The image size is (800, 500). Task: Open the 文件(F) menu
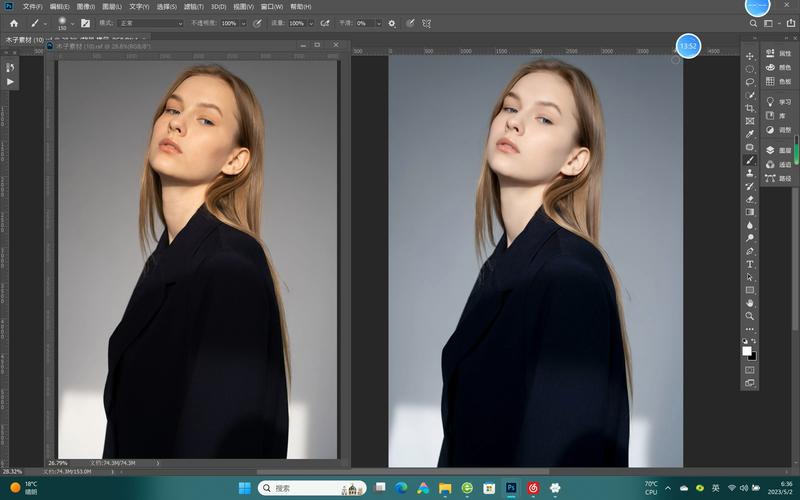32,7
